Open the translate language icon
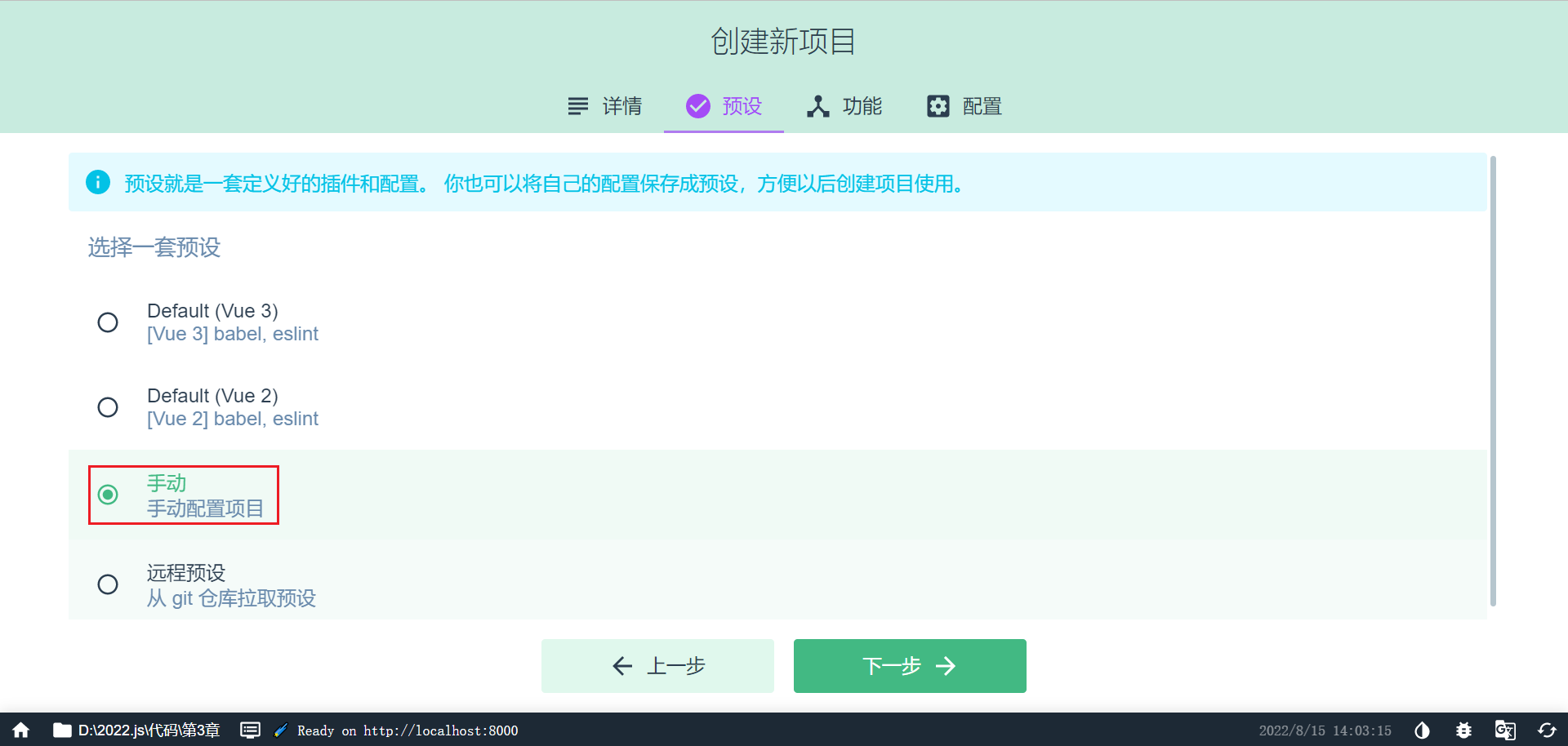The image size is (1568, 746). click(1505, 730)
